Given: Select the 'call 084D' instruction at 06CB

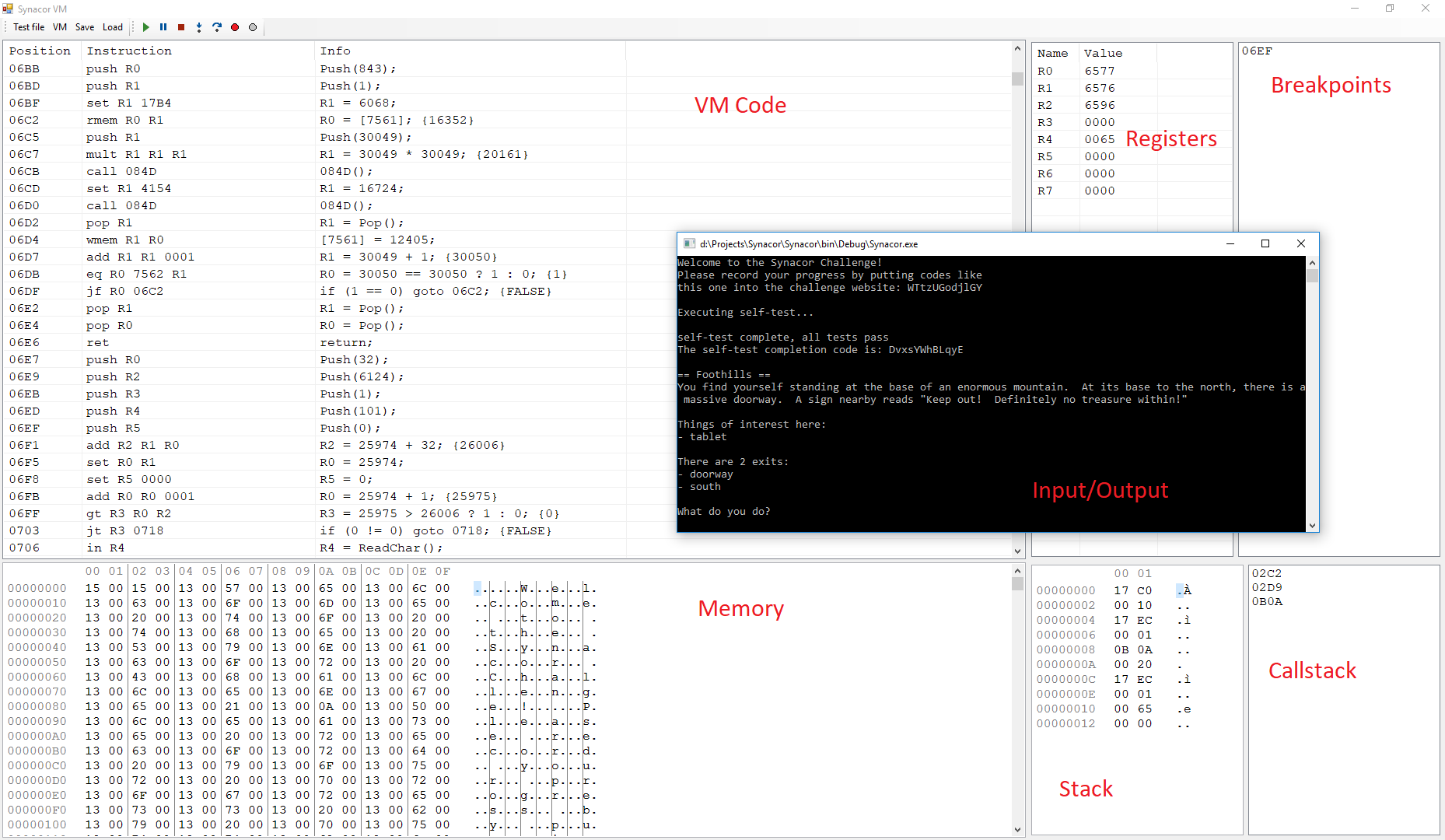Looking at the screenshot, I should (509, 171).
